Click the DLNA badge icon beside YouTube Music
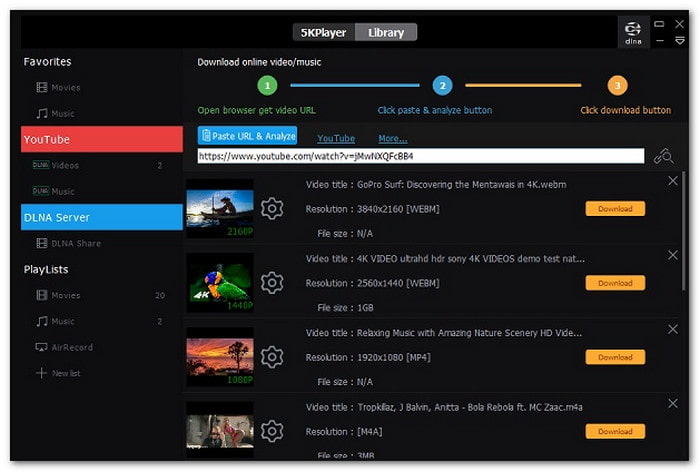 coord(41,191)
